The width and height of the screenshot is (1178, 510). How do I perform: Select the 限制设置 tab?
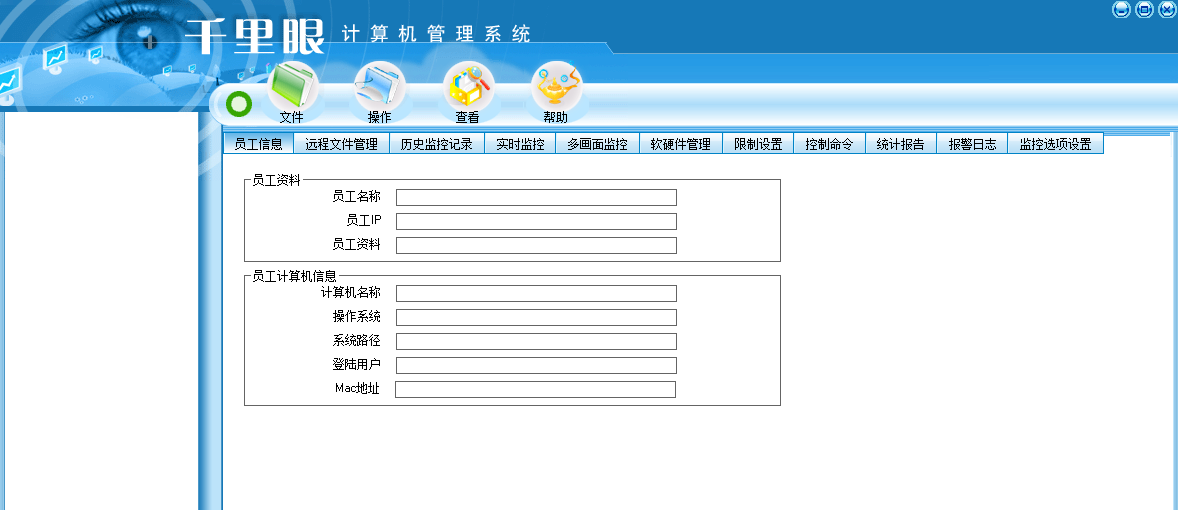758,143
